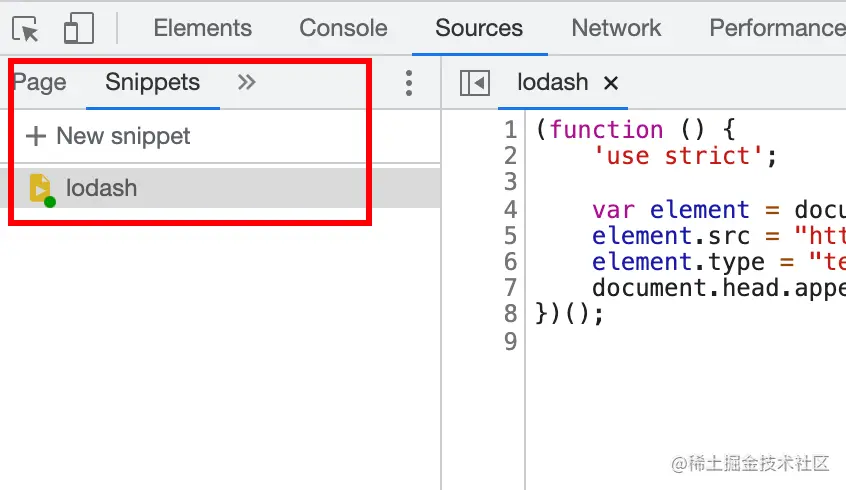The width and height of the screenshot is (846, 490).
Task: Click the lodash snippet file icon
Action: [x=42, y=189]
